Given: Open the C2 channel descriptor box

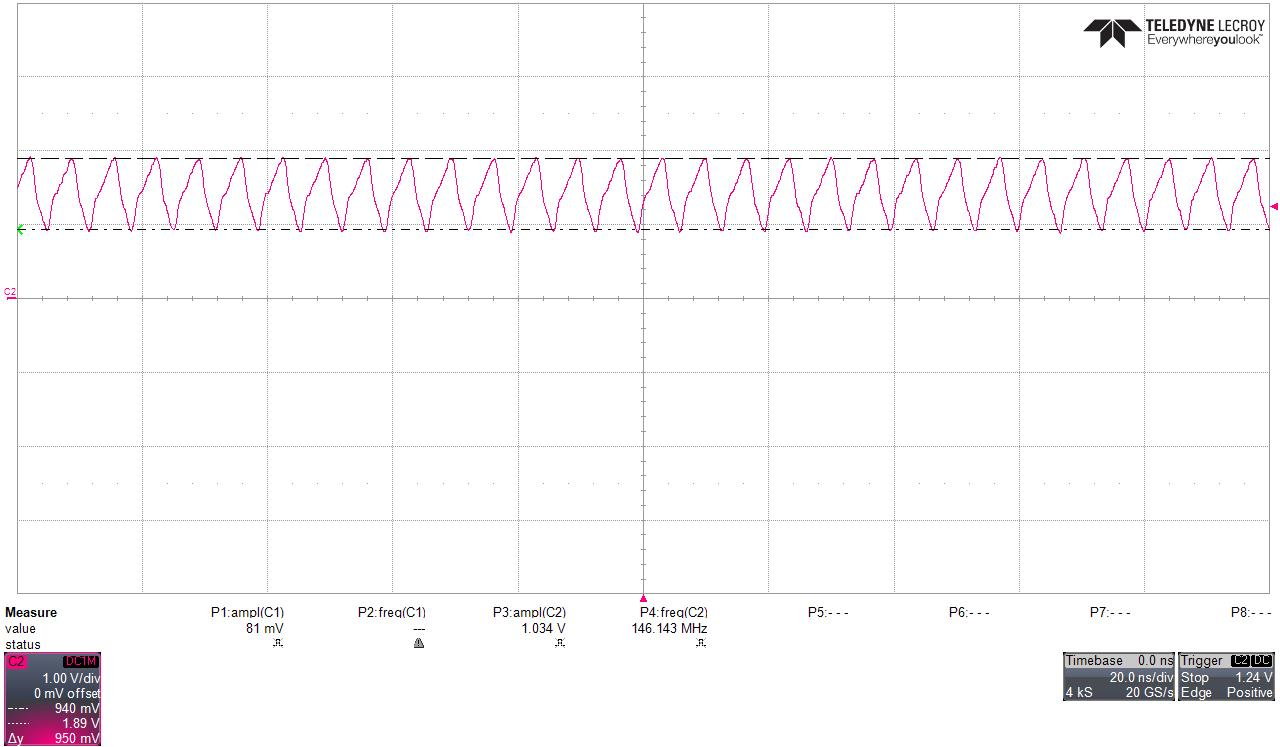Looking at the screenshot, I should click(x=53, y=700).
